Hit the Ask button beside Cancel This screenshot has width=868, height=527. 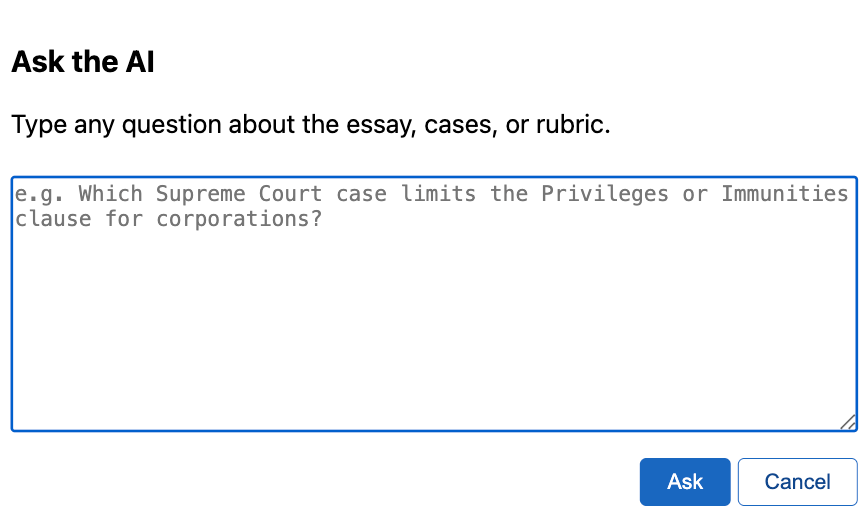tap(685, 482)
